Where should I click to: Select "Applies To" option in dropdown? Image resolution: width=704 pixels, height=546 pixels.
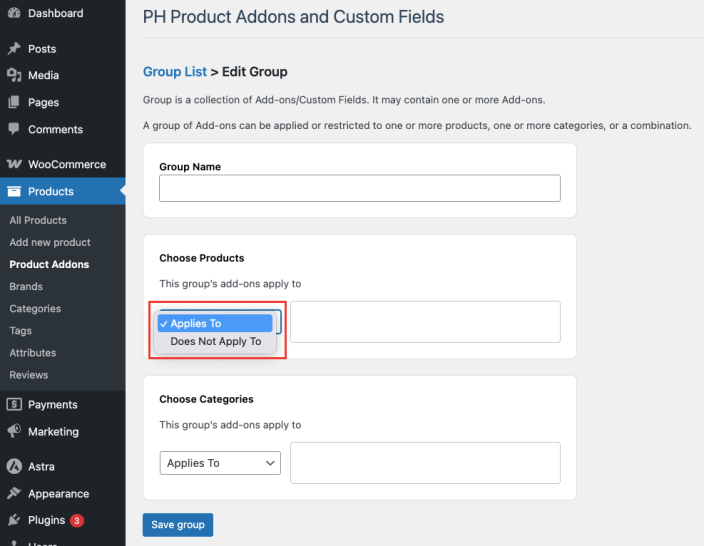[x=214, y=323]
